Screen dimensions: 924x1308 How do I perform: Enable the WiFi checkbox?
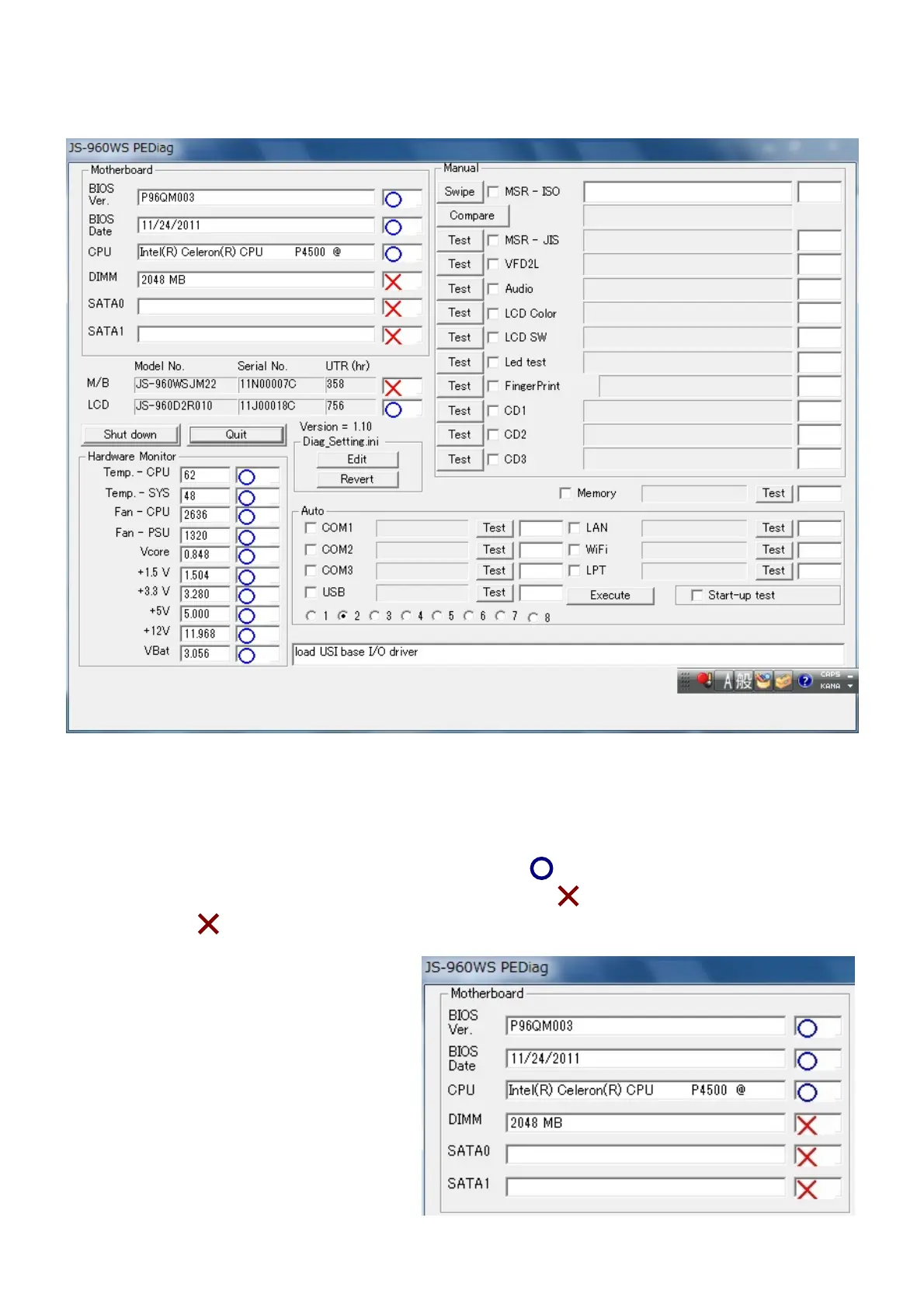575,549
